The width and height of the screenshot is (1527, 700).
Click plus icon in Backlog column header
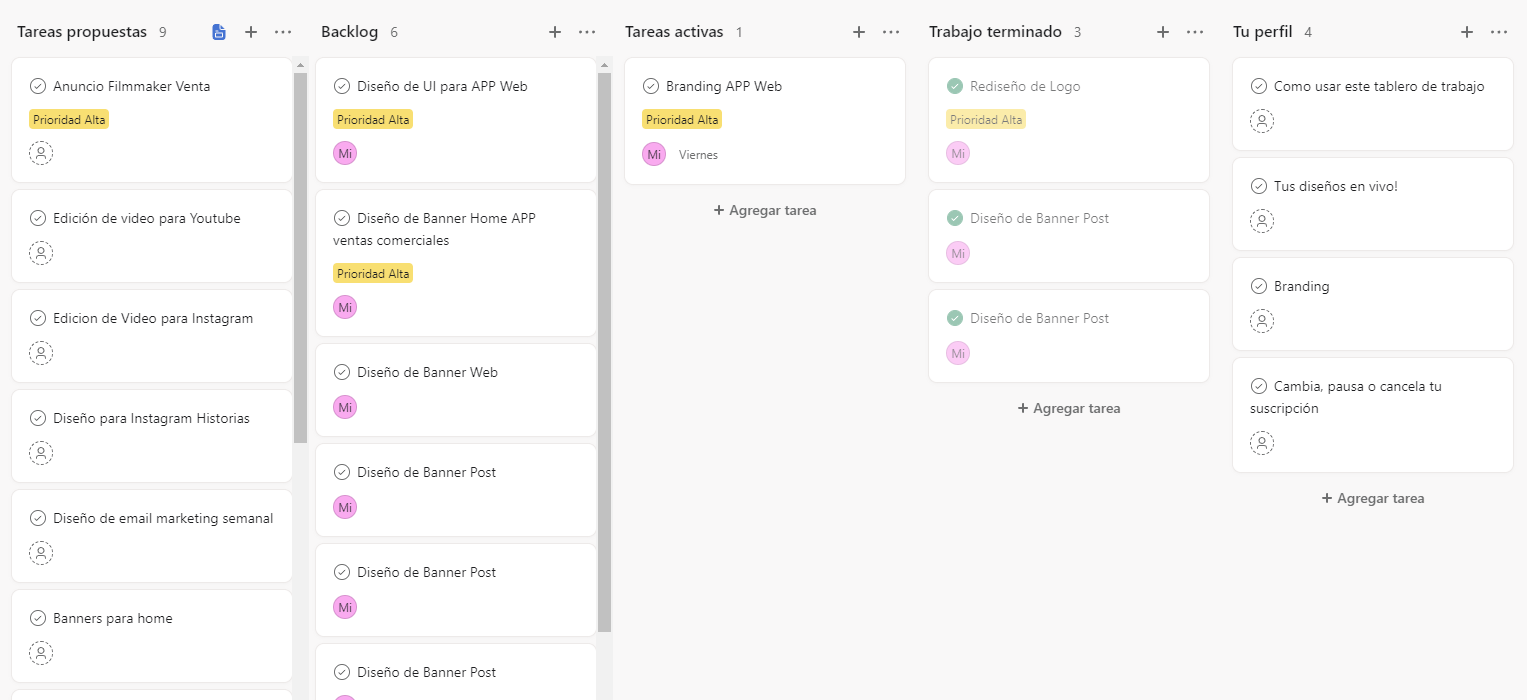click(555, 32)
